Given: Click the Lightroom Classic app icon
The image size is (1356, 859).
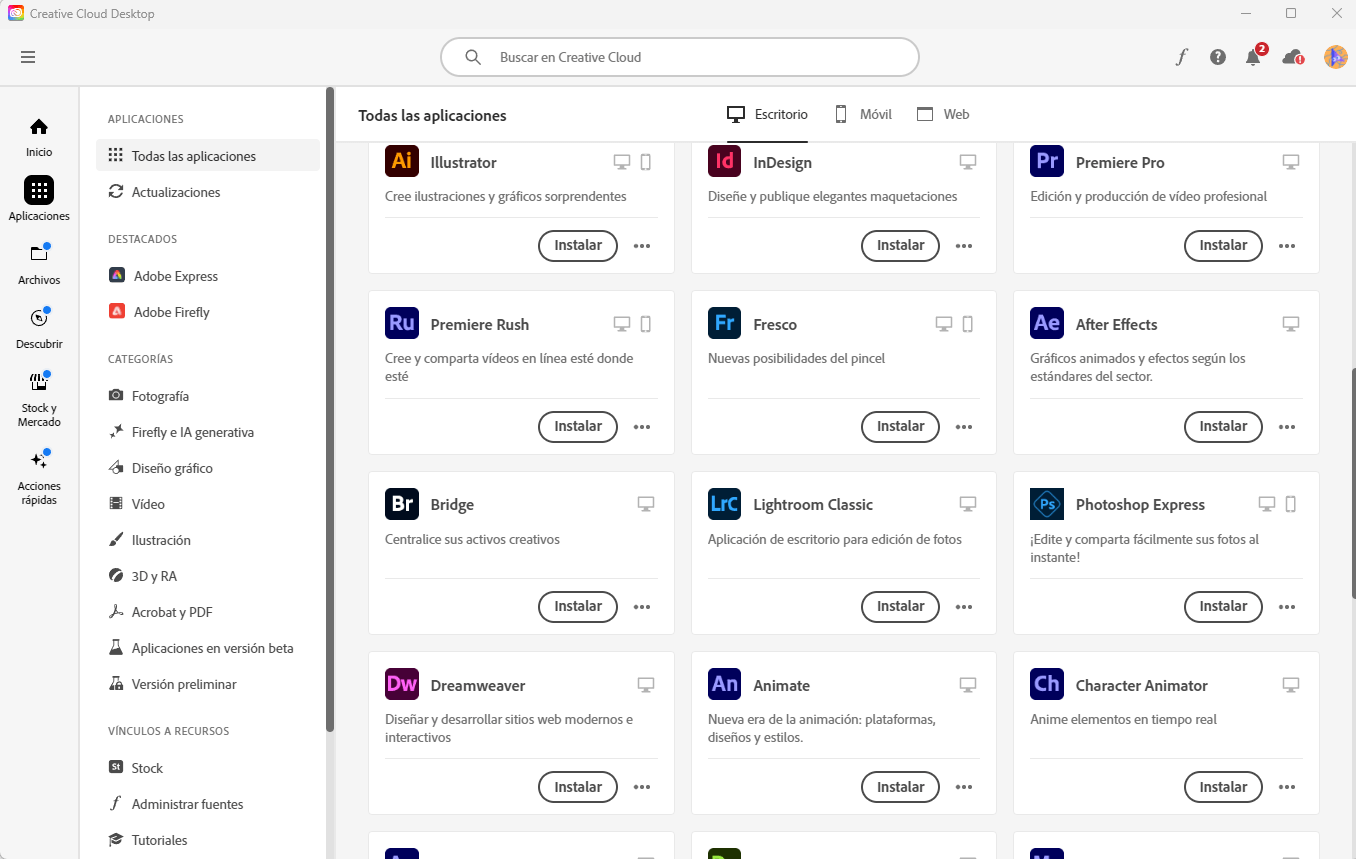Looking at the screenshot, I should click(x=724, y=504).
